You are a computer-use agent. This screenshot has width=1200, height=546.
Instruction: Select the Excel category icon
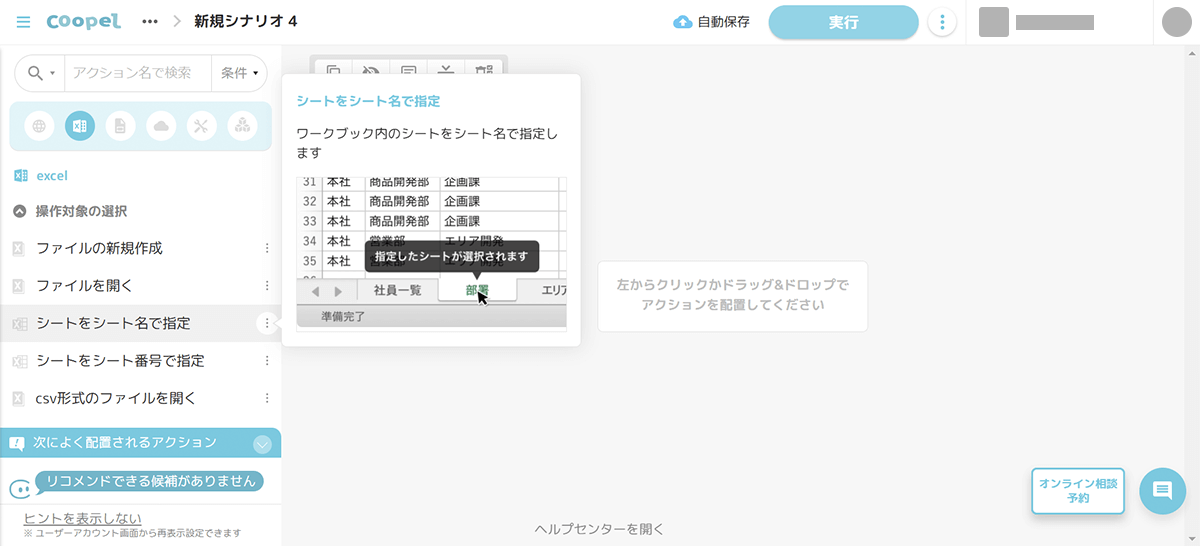click(80, 126)
